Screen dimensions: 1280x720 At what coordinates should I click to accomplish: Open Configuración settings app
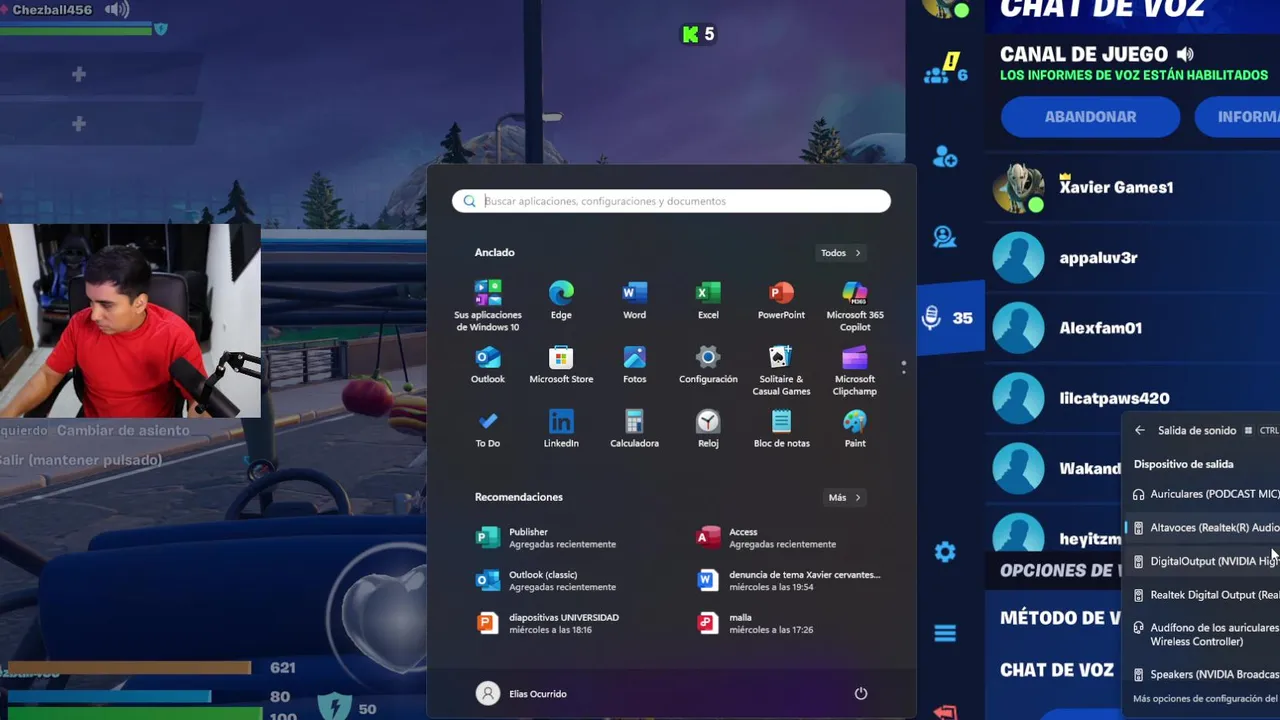[x=708, y=365]
